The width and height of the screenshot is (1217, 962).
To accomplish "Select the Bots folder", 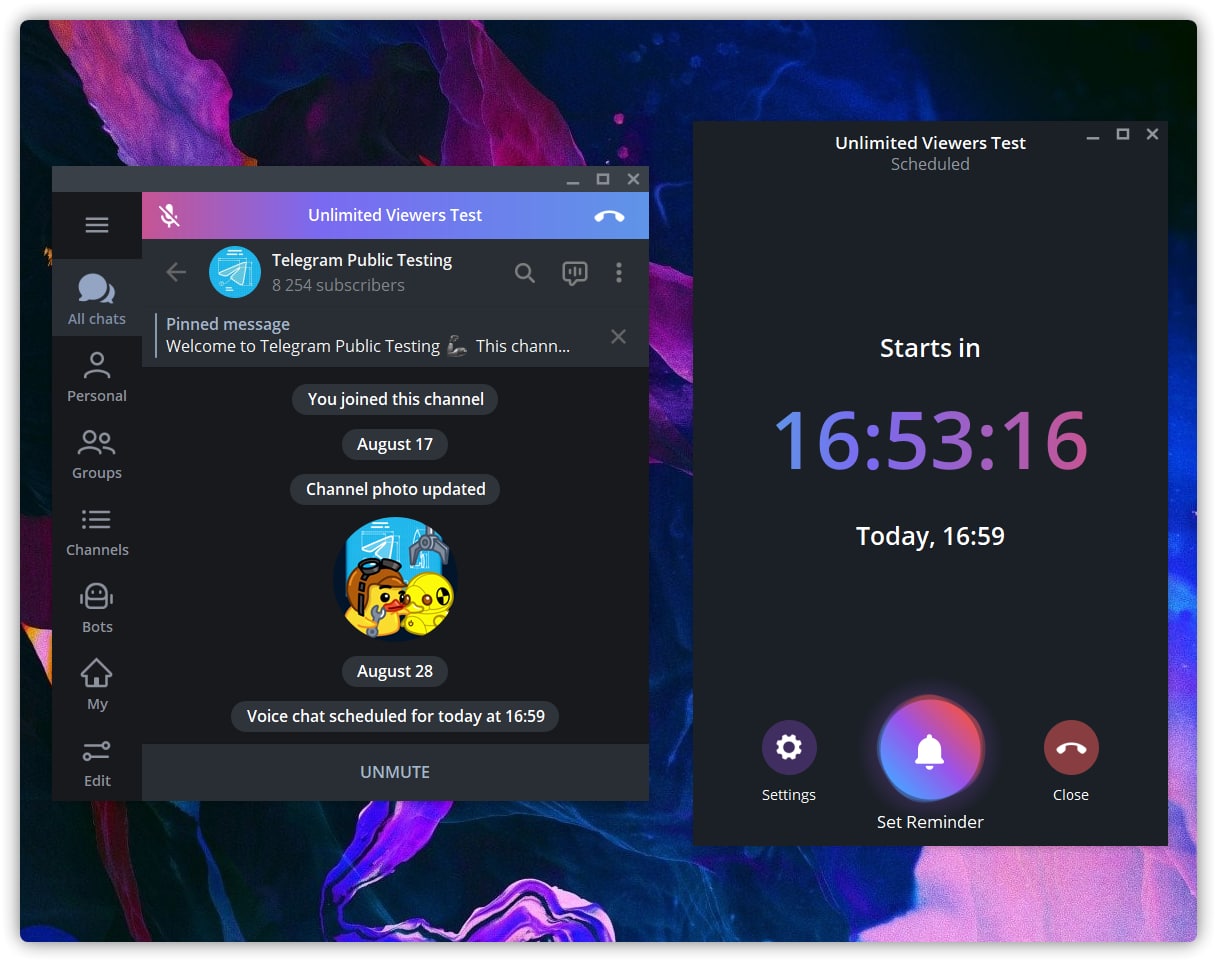I will [x=97, y=607].
